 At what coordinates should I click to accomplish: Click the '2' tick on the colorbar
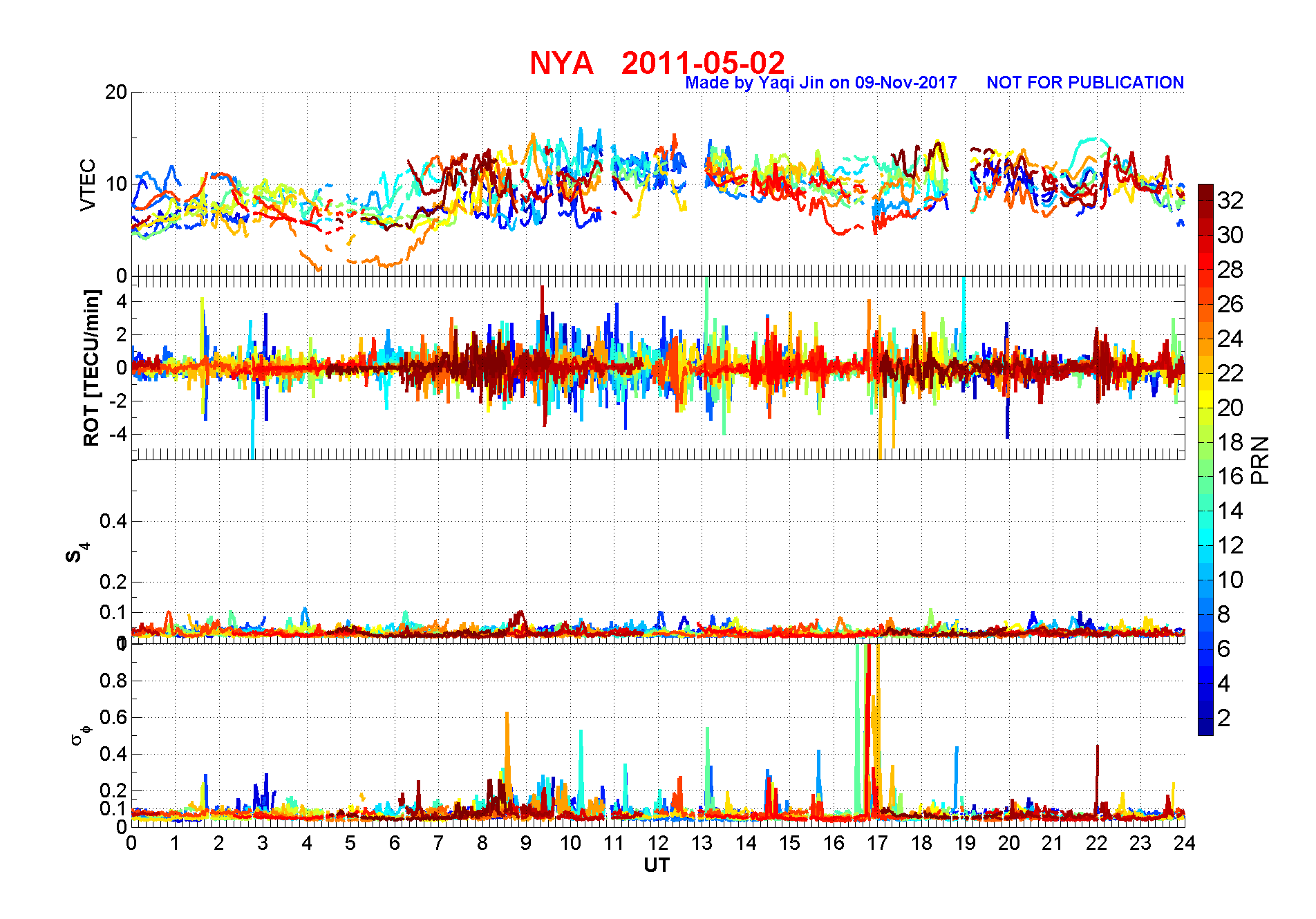coord(1224,718)
